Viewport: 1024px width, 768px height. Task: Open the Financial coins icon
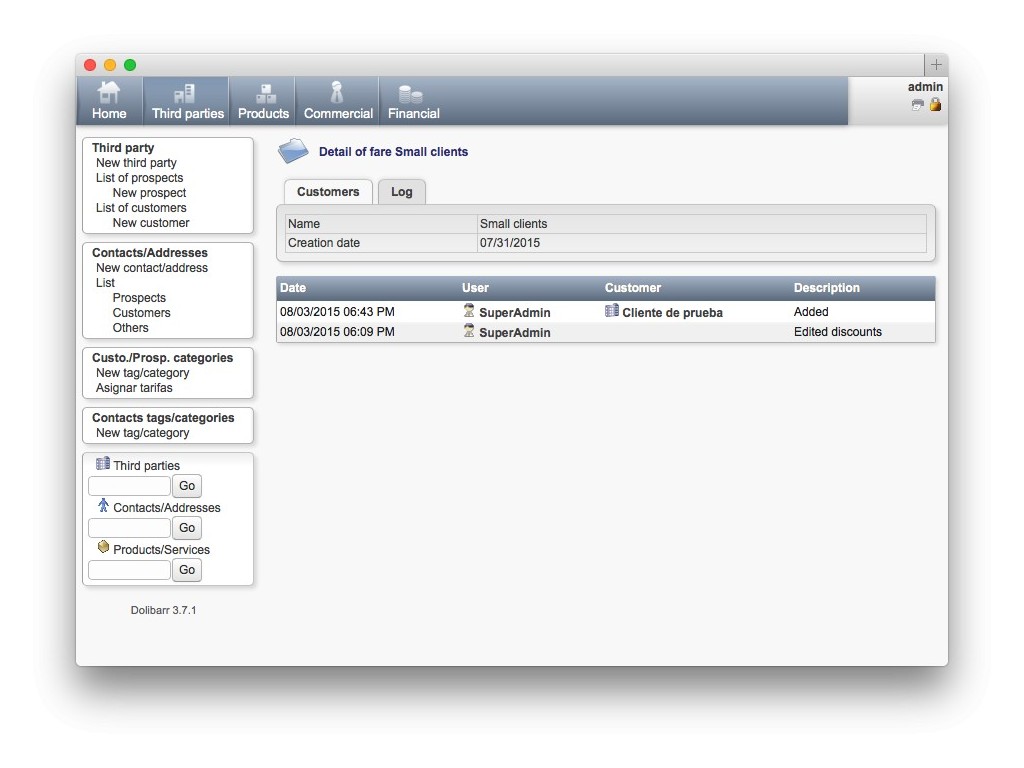point(411,94)
